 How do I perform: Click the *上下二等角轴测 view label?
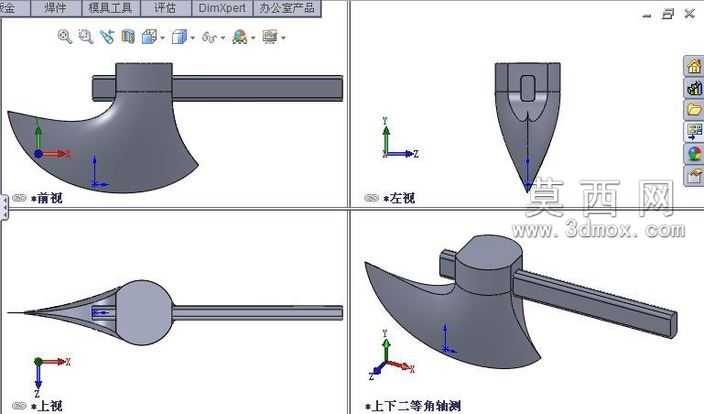click(x=413, y=406)
